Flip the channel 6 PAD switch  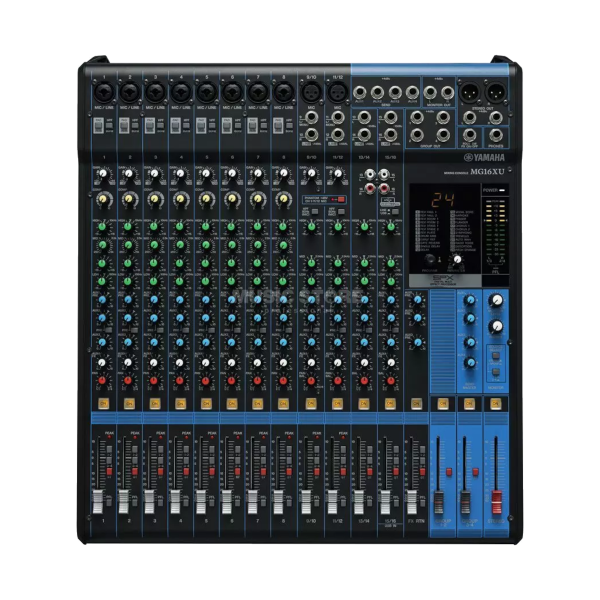[227, 126]
